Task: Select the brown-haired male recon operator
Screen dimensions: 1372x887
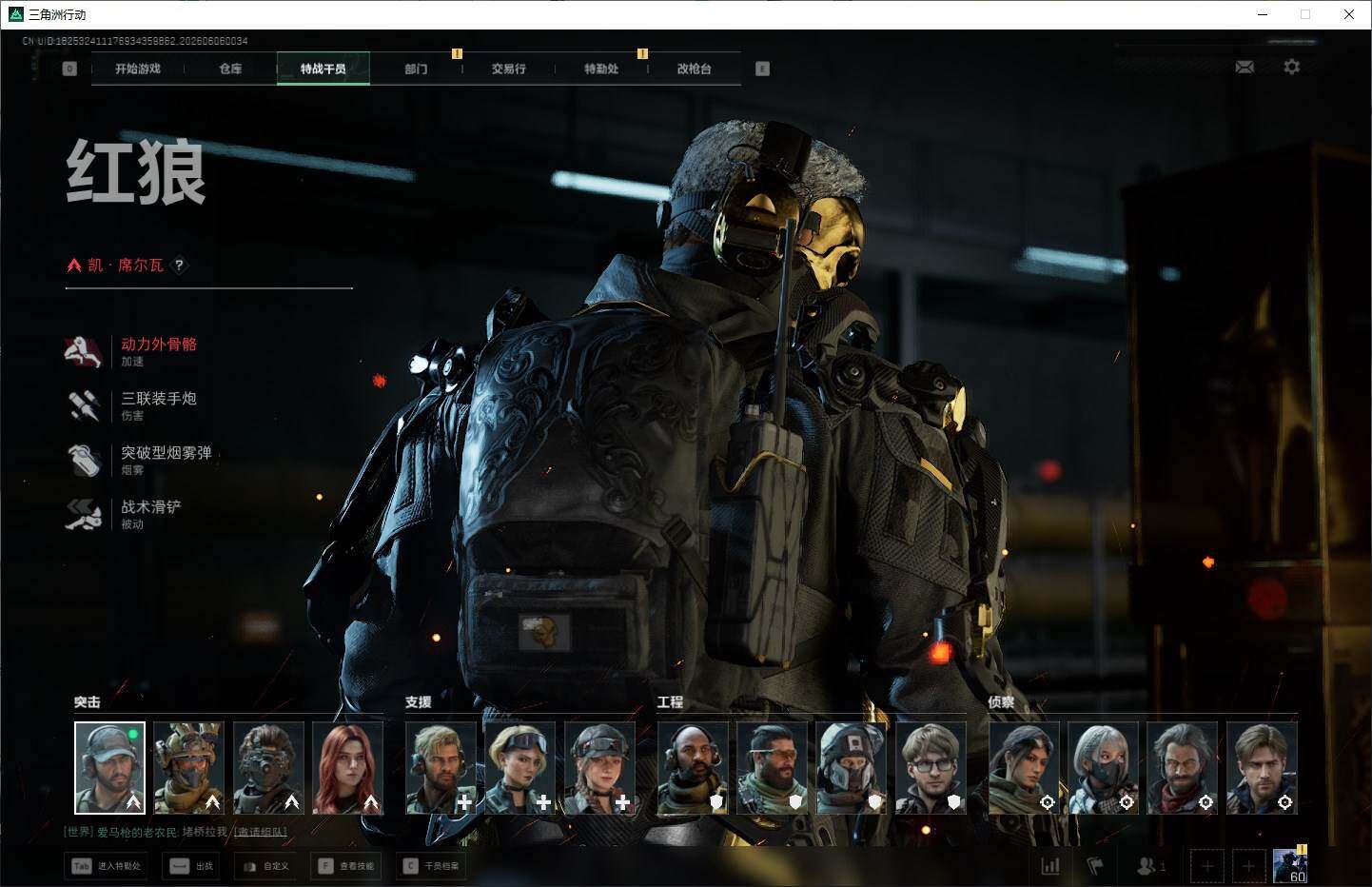Action: (x=1262, y=768)
